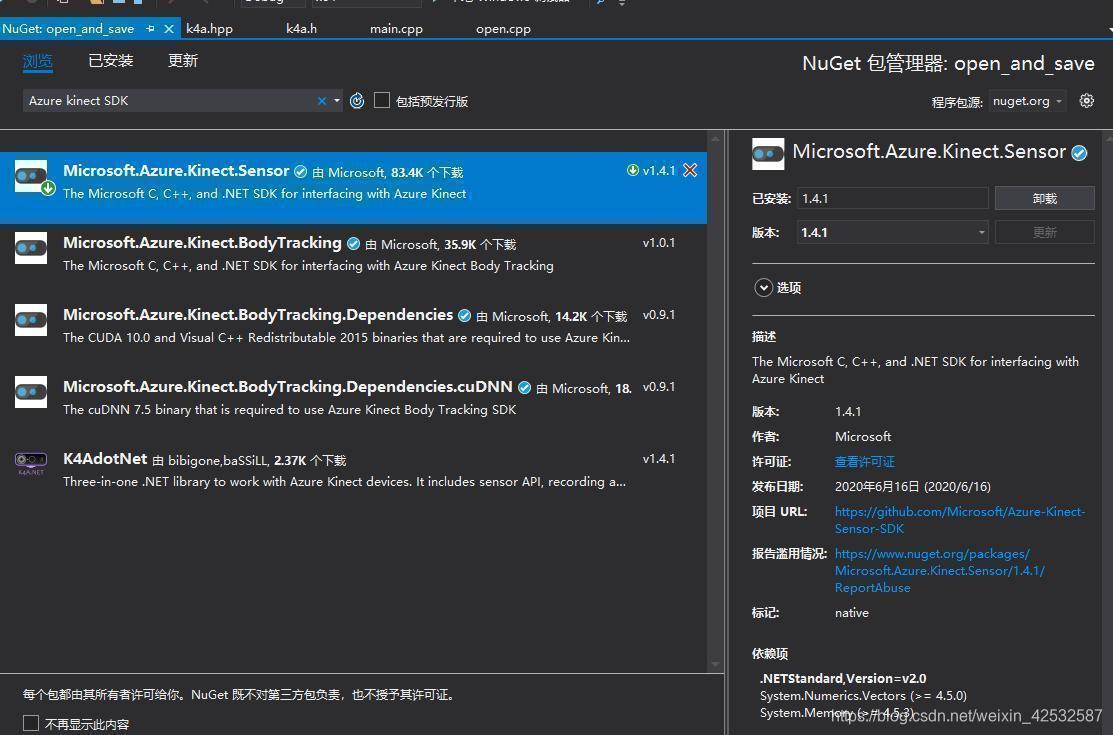Click the package list scrollbar down arrow
Viewport: 1113px width, 735px height.
(716, 665)
